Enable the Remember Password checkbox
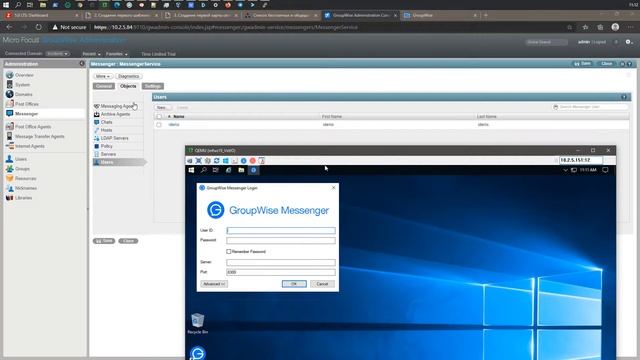This screenshot has width=640, height=360. (x=229, y=252)
